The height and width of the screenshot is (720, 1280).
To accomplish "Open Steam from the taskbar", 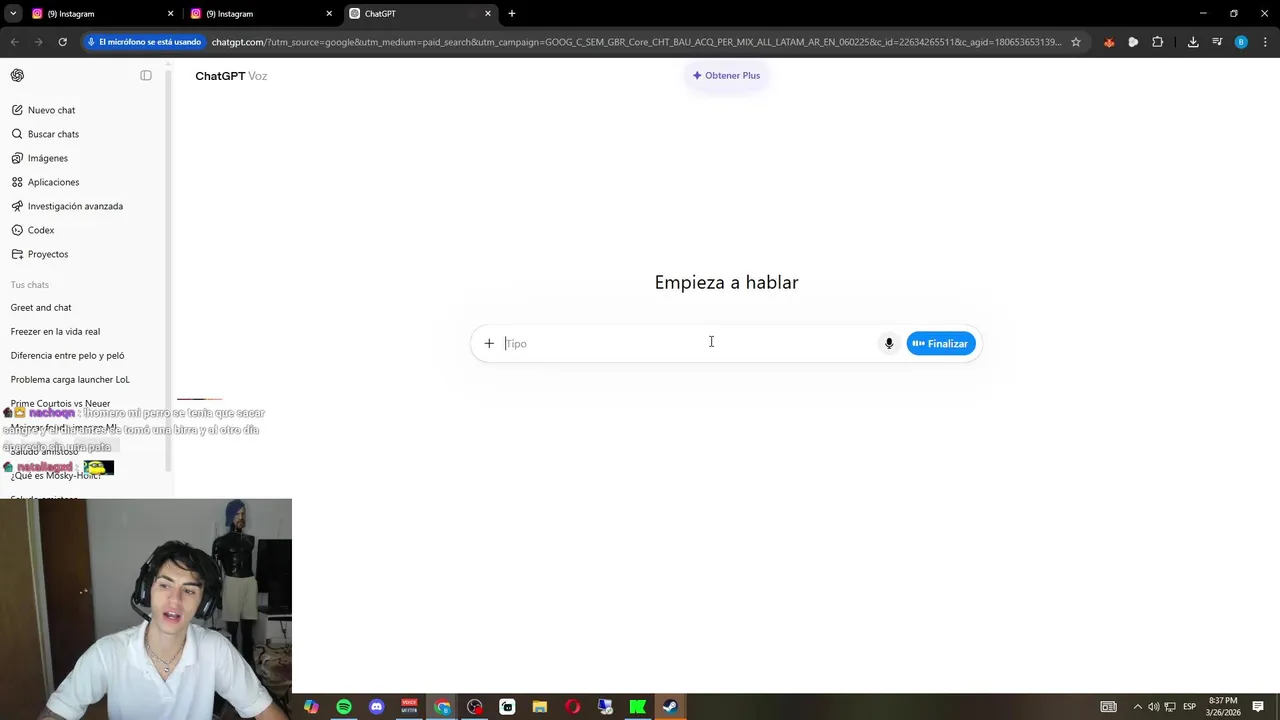I will pyautogui.click(x=670, y=707).
